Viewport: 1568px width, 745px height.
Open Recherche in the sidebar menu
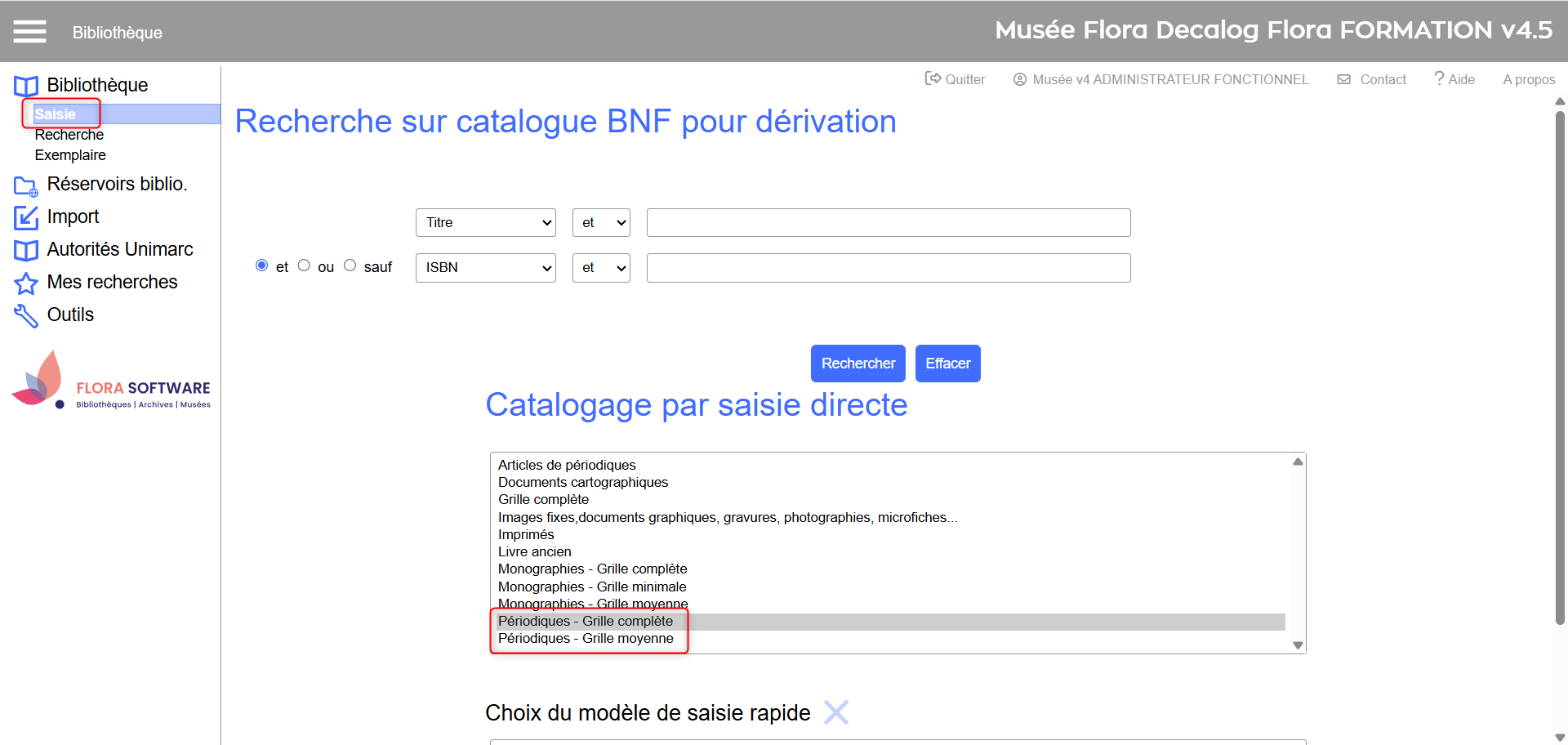pyautogui.click(x=69, y=135)
